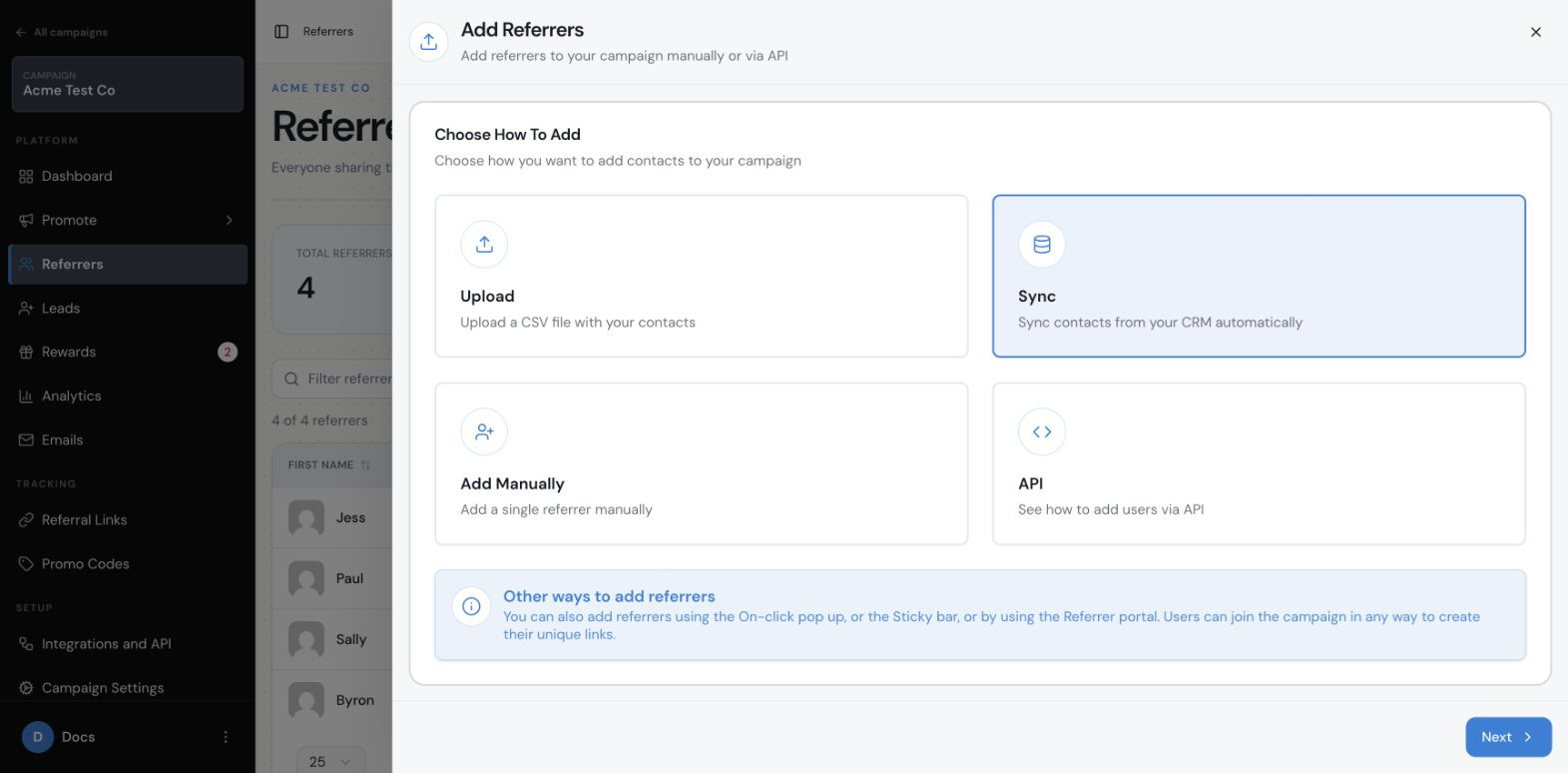Screen dimensions: 1568x773
Task: Click the Promo Codes tag icon
Action: pos(26,564)
